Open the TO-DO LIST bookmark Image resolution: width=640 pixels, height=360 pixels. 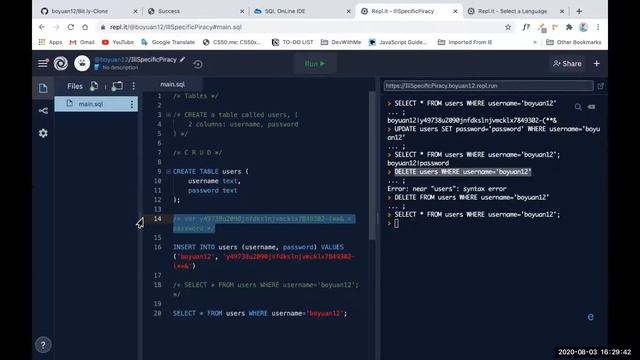pos(292,42)
